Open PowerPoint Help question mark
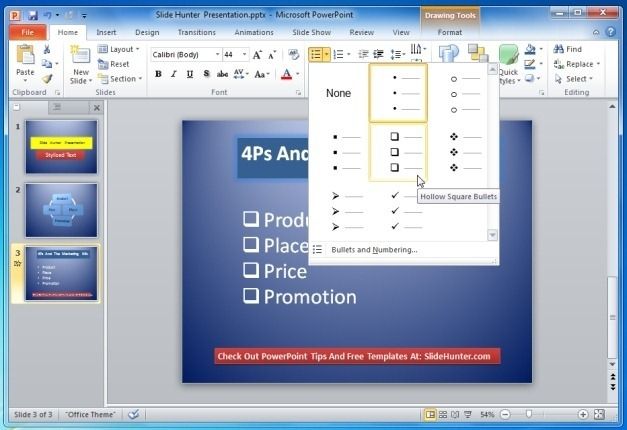The height and width of the screenshot is (430, 627). pos(611,32)
